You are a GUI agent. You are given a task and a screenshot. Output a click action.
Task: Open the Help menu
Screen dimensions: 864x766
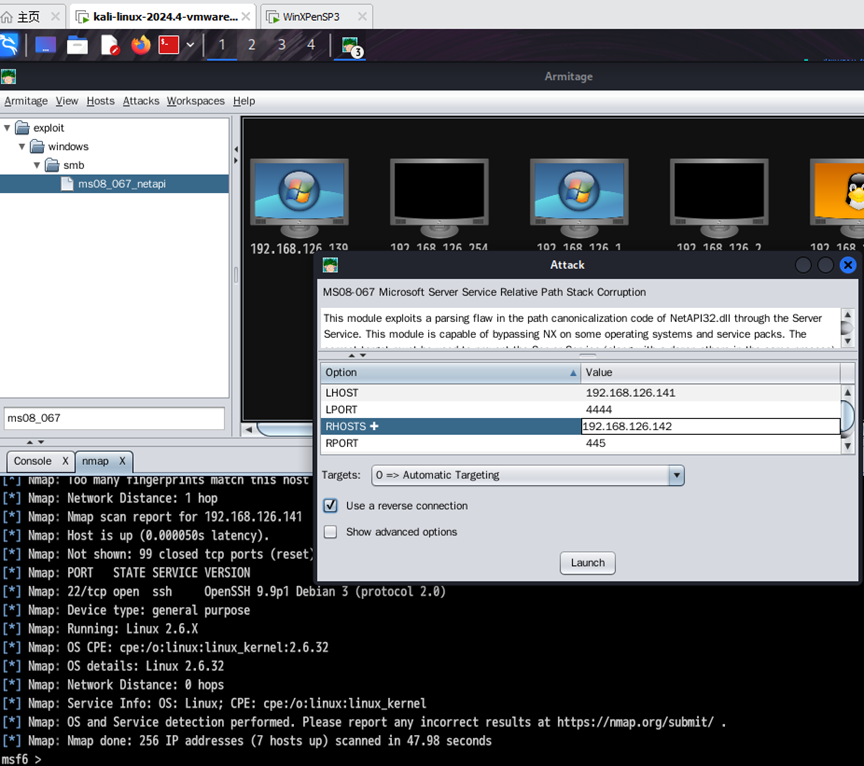(x=244, y=101)
